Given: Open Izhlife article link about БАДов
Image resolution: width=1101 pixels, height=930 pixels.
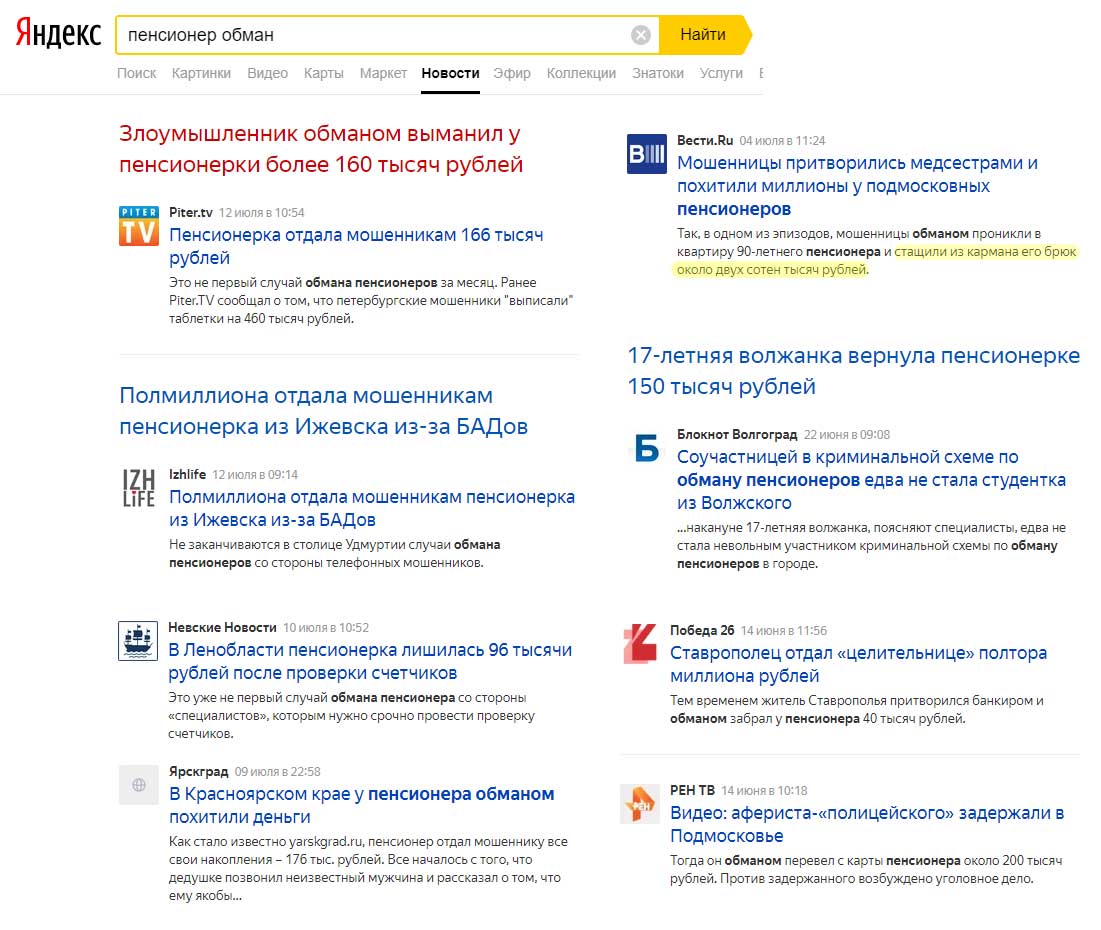Looking at the screenshot, I should pyautogui.click(x=371, y=508).
